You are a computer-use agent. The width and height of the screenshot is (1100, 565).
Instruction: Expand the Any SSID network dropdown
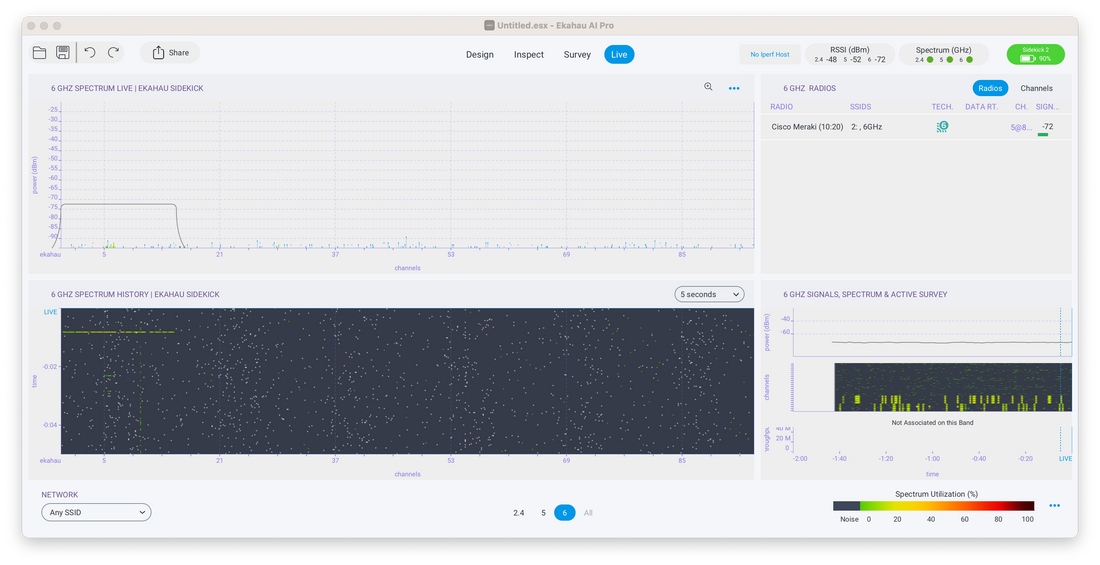tap(96, 512)
